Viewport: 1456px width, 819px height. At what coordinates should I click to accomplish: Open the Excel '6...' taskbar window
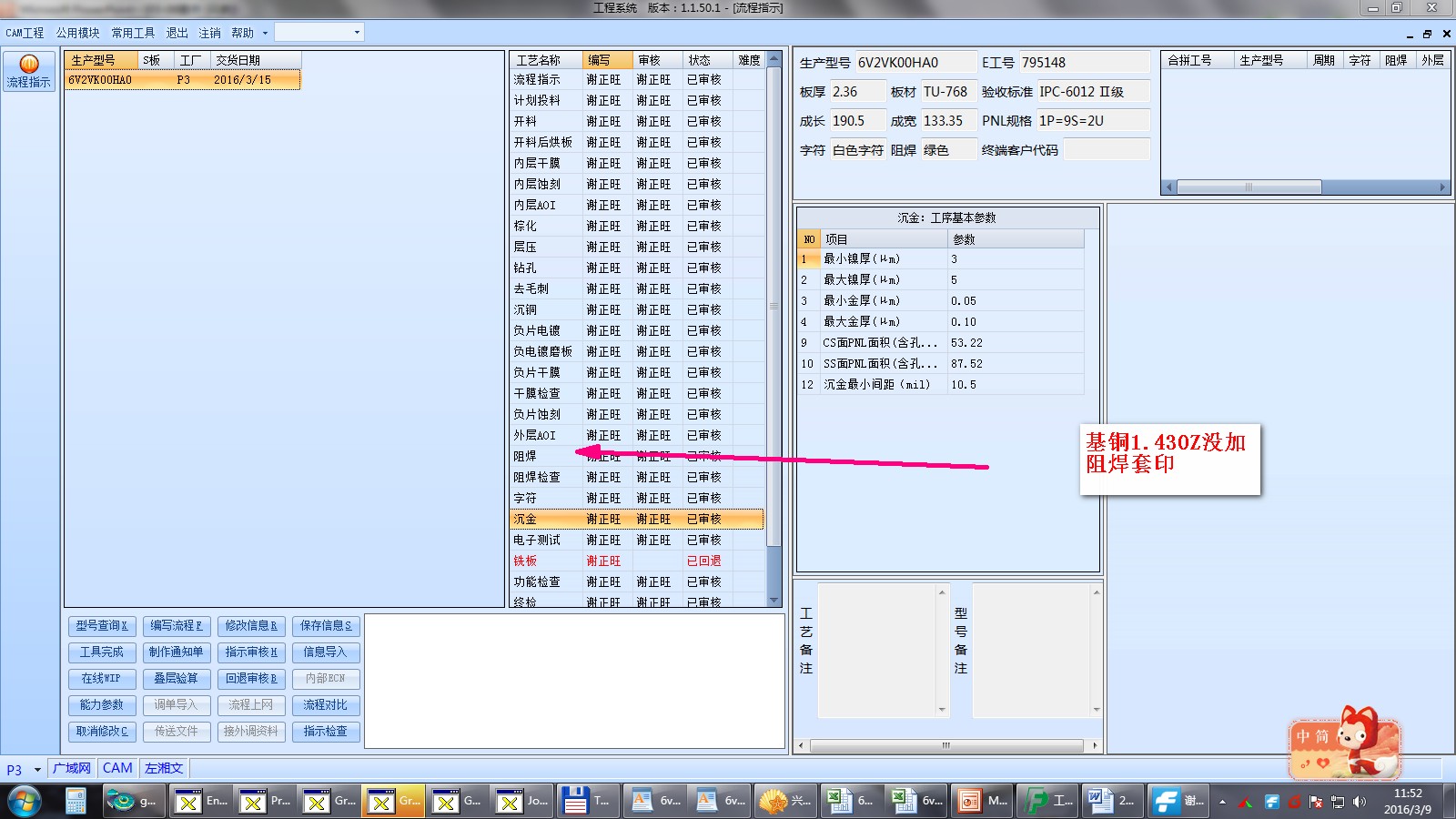(x=850, y=801)
